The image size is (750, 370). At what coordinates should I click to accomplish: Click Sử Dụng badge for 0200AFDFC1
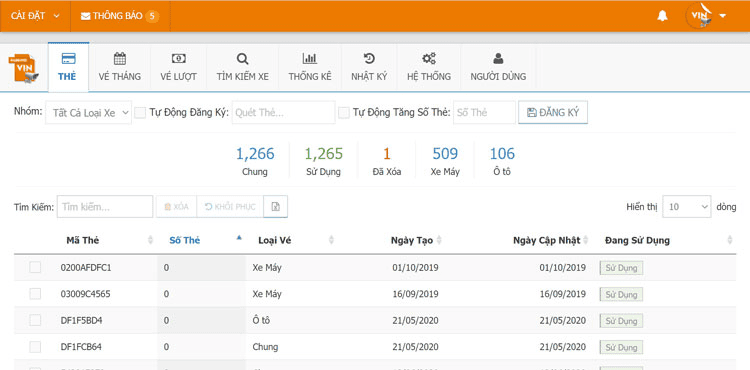tap(621, 268)
